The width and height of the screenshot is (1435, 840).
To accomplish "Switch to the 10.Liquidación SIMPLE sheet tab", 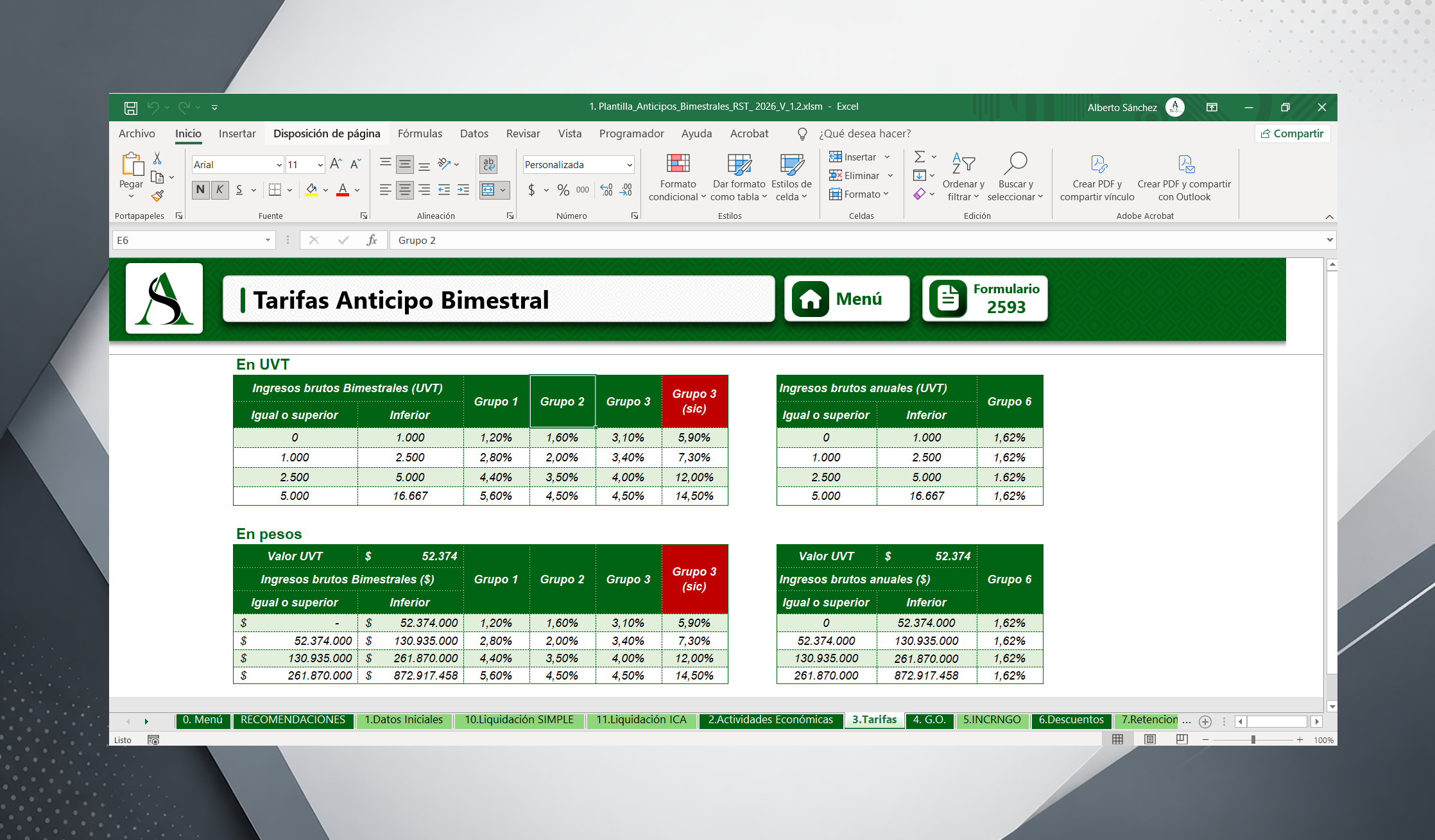I will 519,720.
